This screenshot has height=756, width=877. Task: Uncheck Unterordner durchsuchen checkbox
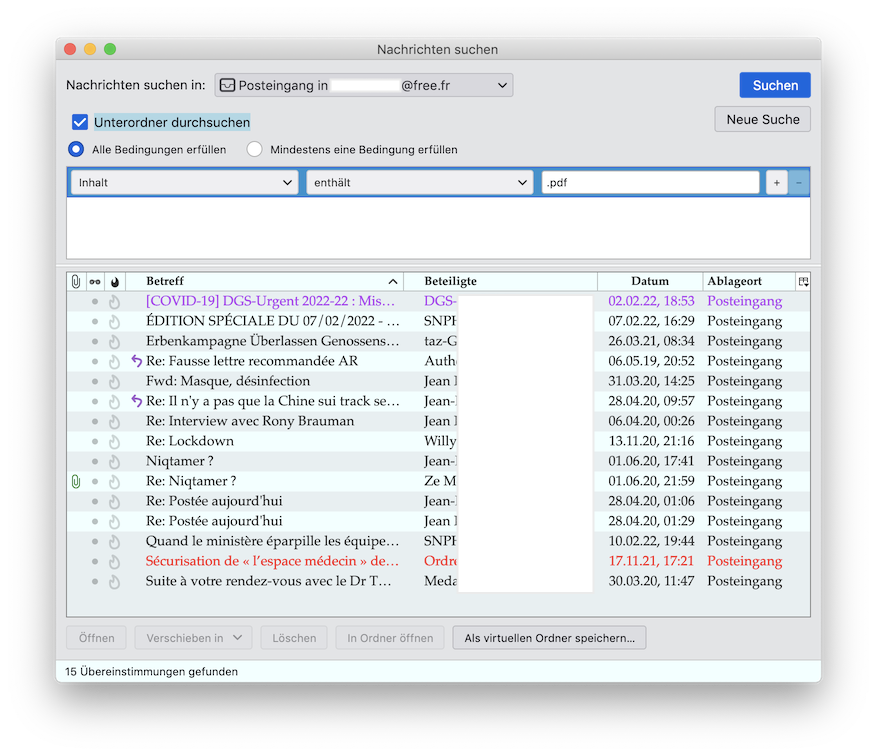click(80, 122)
